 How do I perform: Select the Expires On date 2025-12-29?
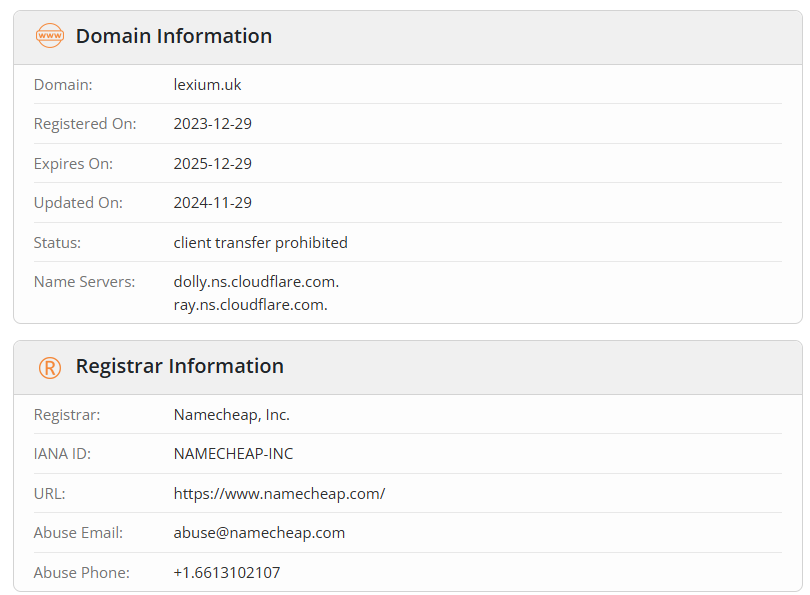pos(213,163)
